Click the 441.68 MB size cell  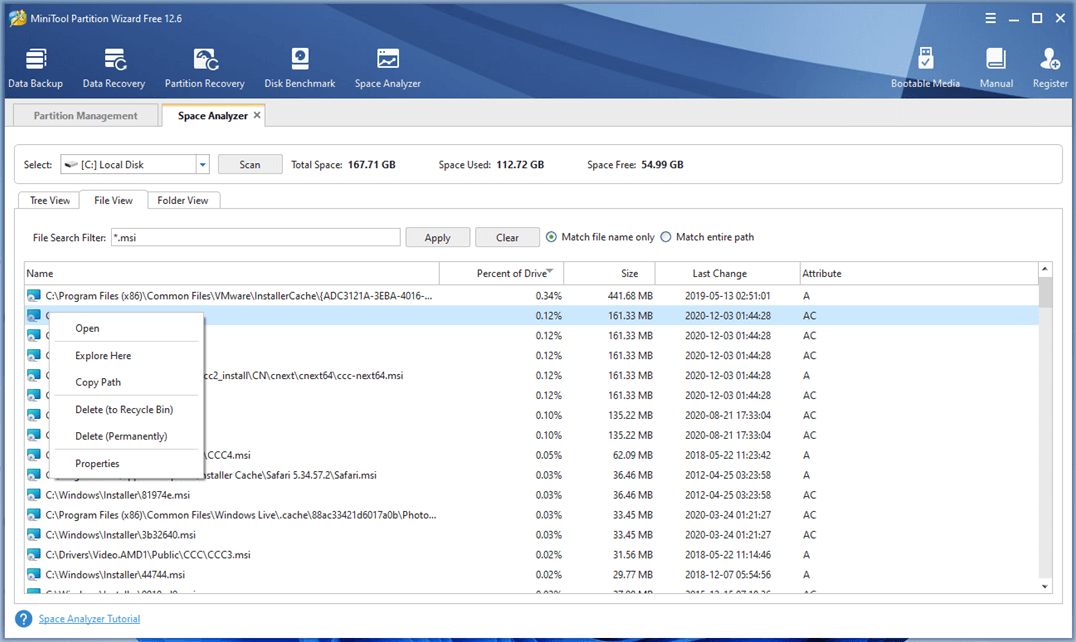coord(630,296)
